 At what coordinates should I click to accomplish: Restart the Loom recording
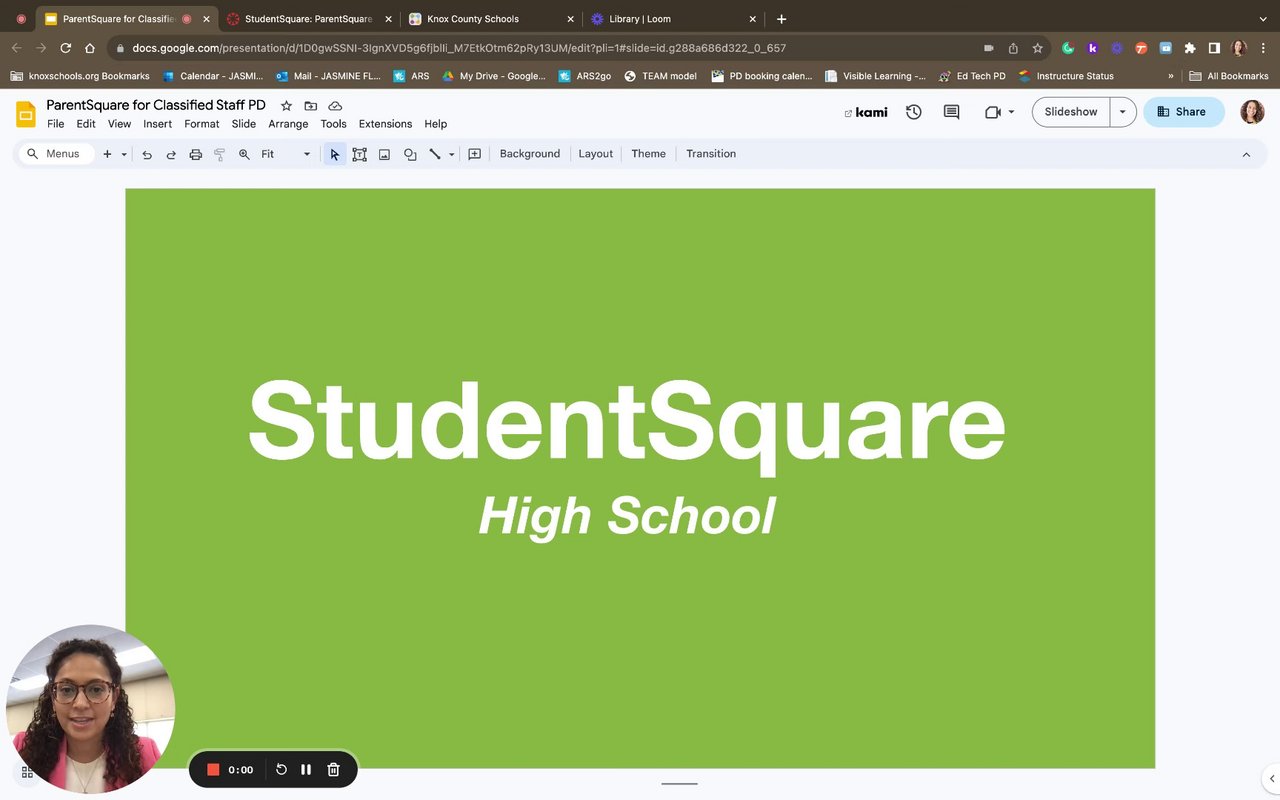281,770
